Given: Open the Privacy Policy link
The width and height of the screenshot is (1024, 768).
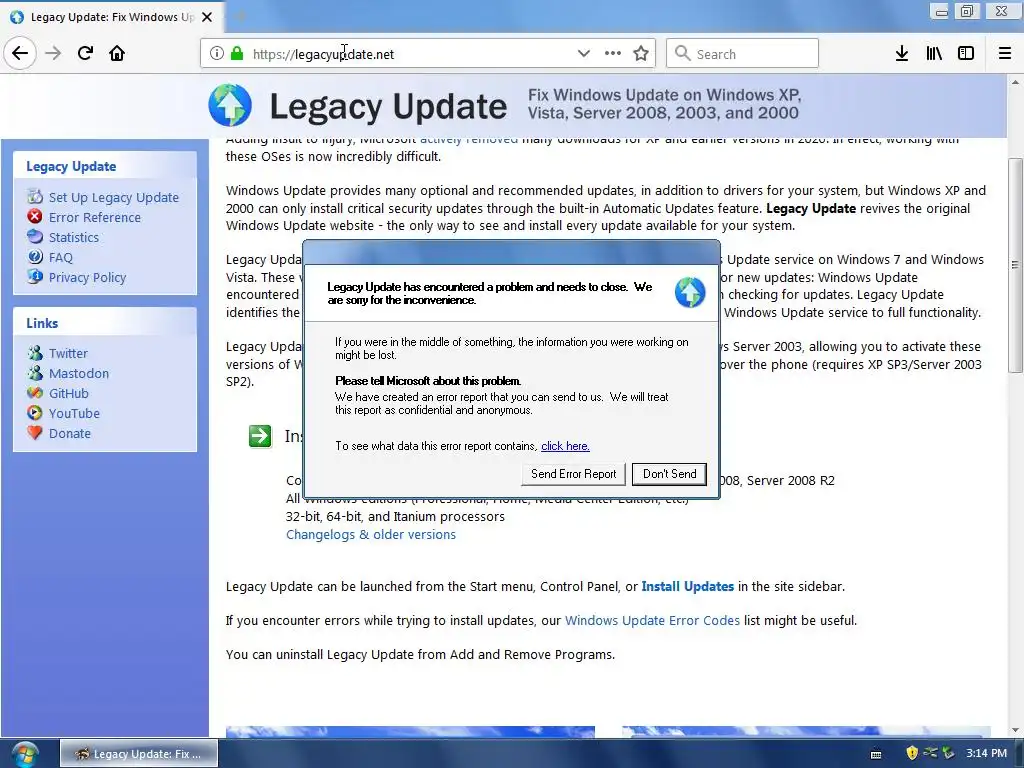Looking at the screenshot, I should point(88,278).
